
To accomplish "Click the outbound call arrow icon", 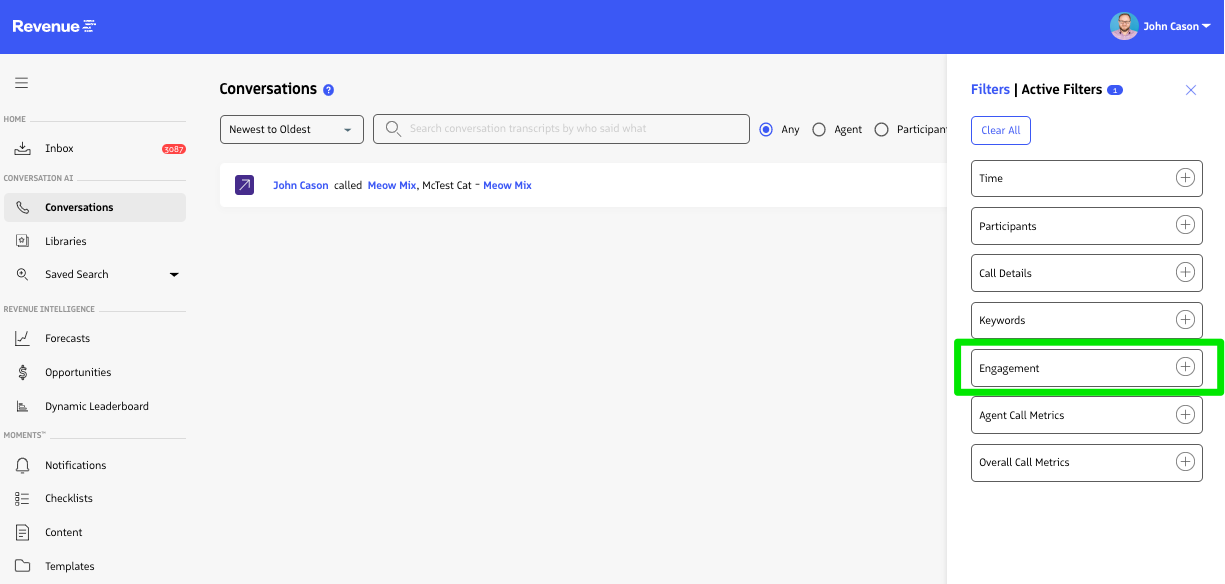I will click(245, 185).
